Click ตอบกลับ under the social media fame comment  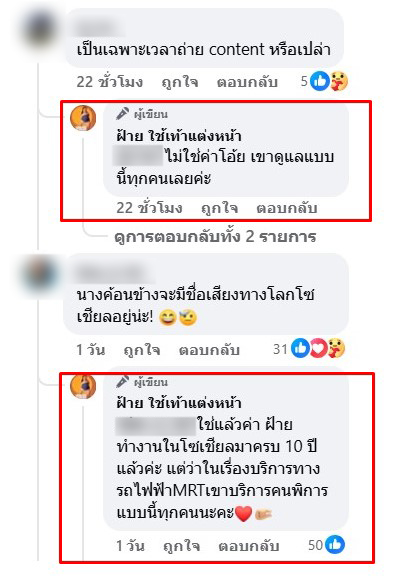pyautogui.click(x=209, y=350)
